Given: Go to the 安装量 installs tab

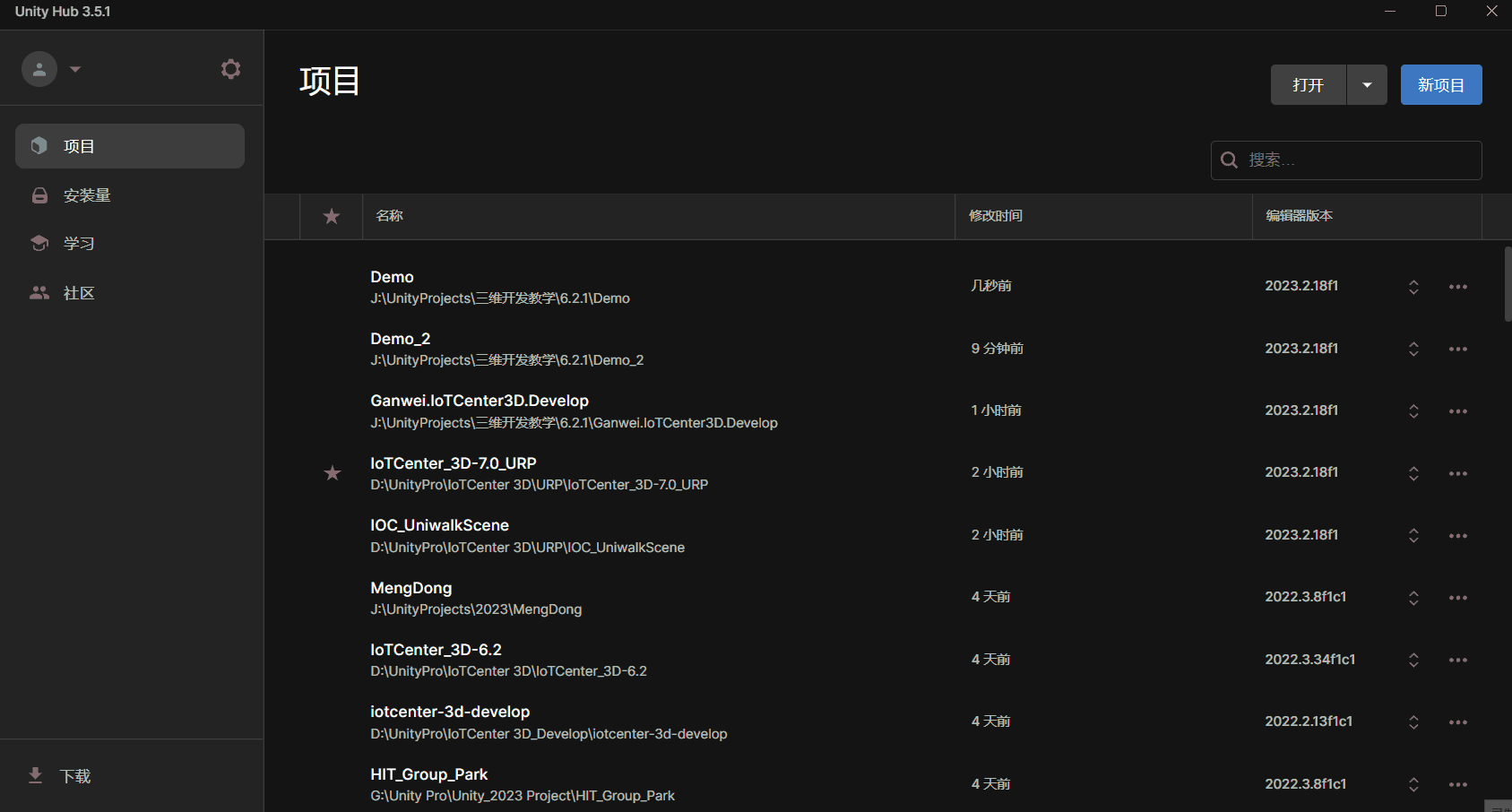Looking at the screenshot, I should (x=86, y=195).
